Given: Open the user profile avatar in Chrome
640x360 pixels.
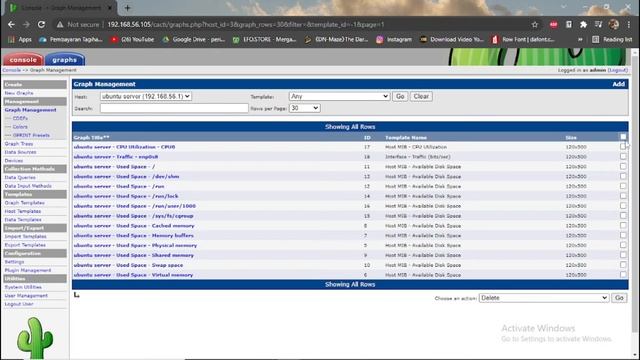Looking at the screenshot, I should tap(613, 24).
